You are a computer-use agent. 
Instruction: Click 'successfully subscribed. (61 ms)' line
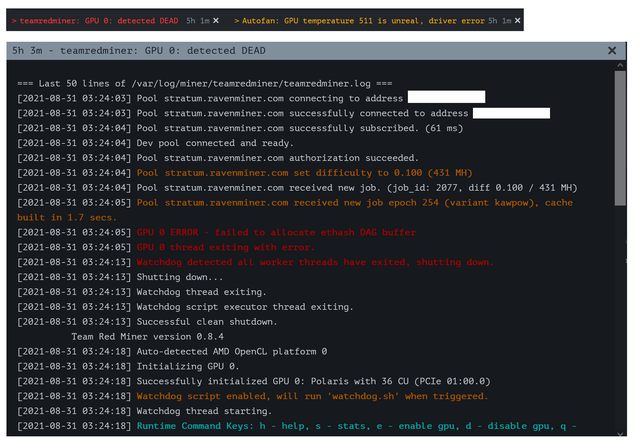(x=240, y=128)
